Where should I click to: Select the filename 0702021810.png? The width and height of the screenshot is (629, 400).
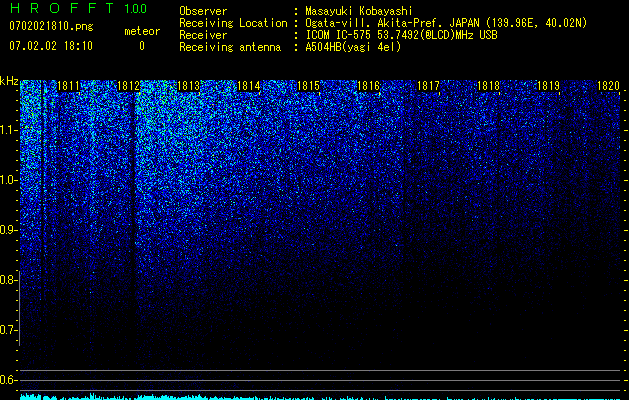pyautogui.click(x=51, y=27)
